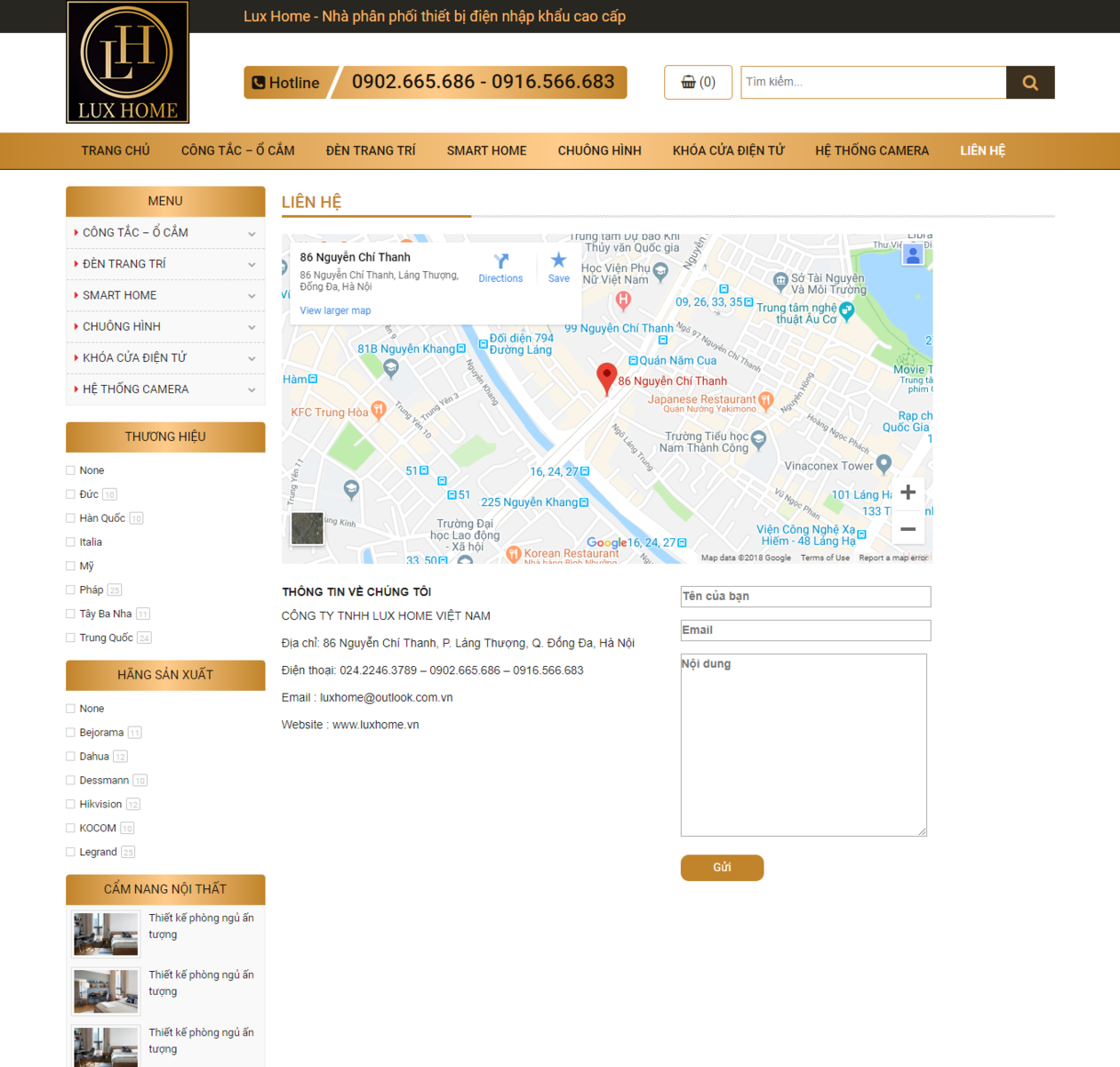This screenshot has height=1067, width=1120.
Task: Expand sidebar SMART HOME chevron
Action: tap(252, 296)
